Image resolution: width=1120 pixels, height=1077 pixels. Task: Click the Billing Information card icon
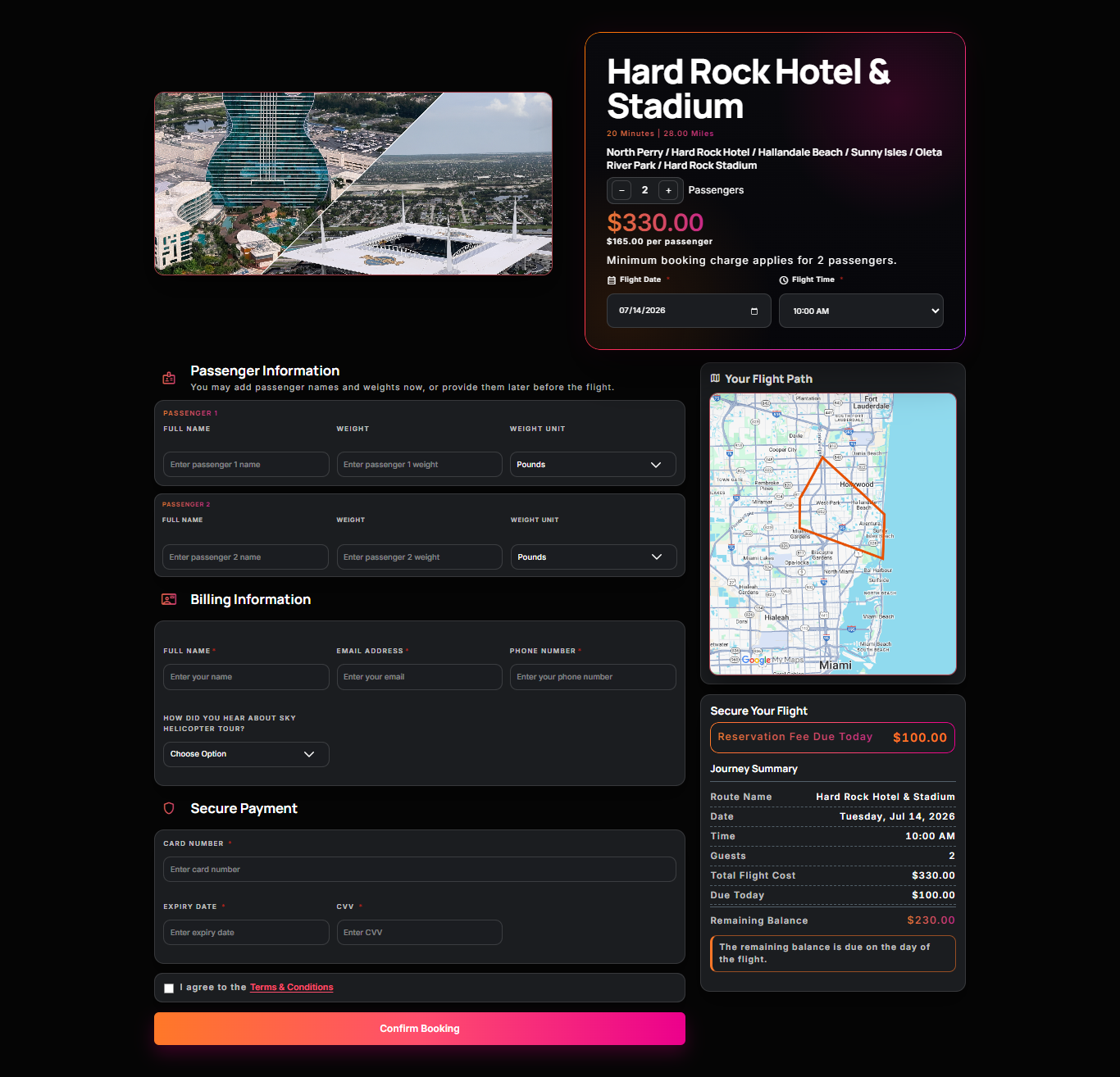169,599
